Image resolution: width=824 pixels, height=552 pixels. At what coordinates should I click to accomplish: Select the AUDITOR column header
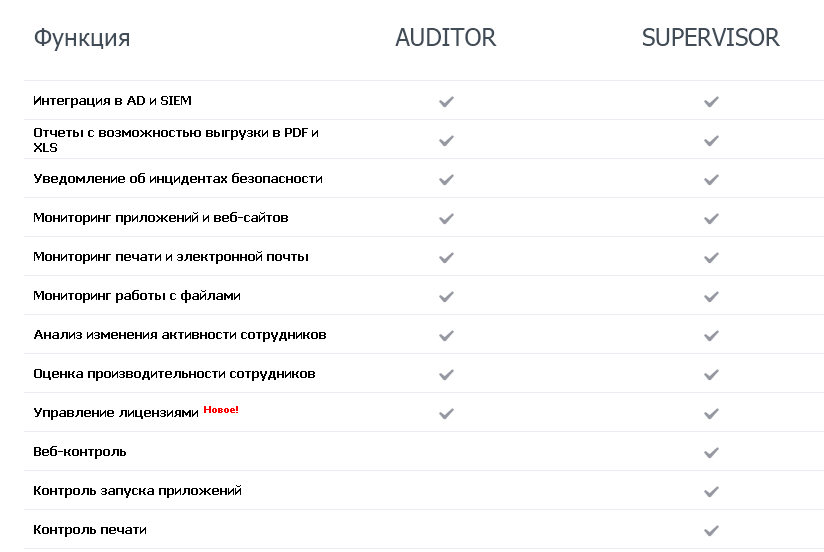[446, 37]
